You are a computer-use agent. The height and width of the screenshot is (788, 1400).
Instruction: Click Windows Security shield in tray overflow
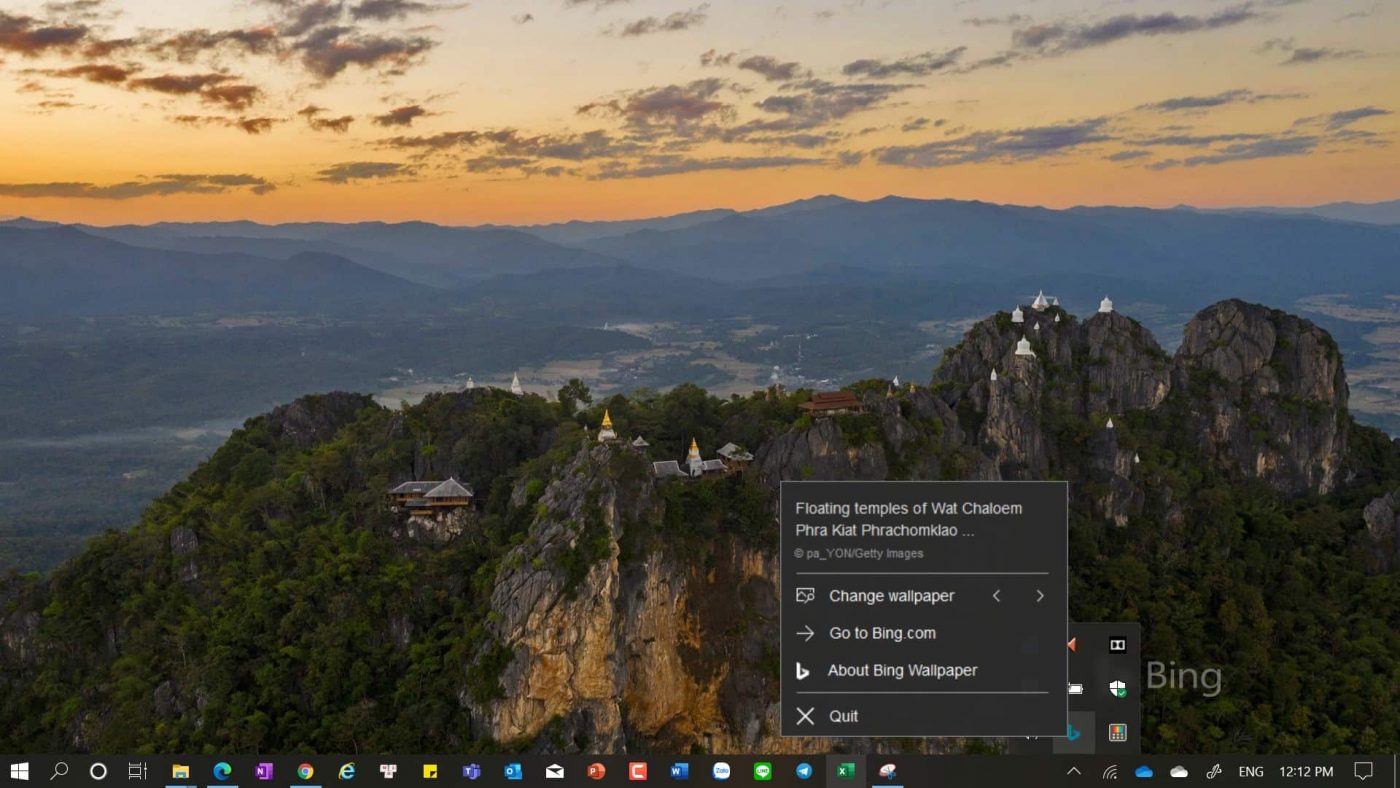tap(1117, 688)
